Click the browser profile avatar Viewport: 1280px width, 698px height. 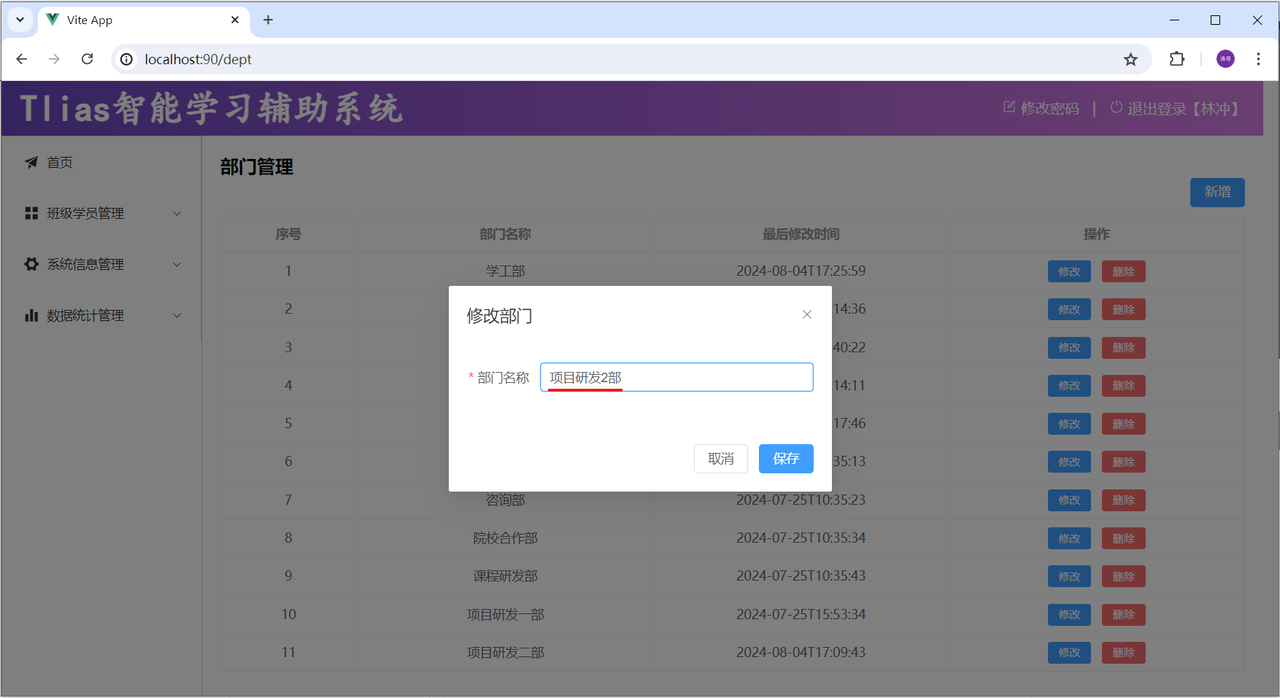pyautogui.click(x=1225, y=59)
